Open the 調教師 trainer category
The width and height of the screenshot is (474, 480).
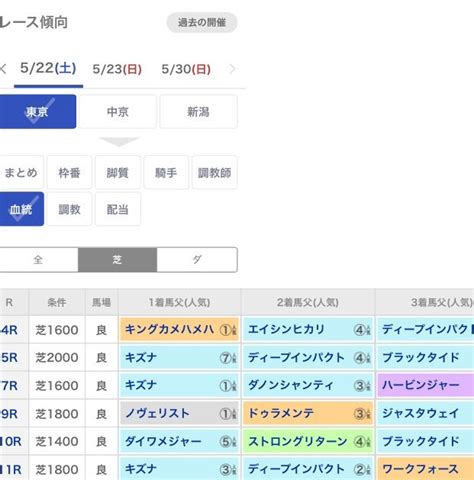tap(214, 173)
